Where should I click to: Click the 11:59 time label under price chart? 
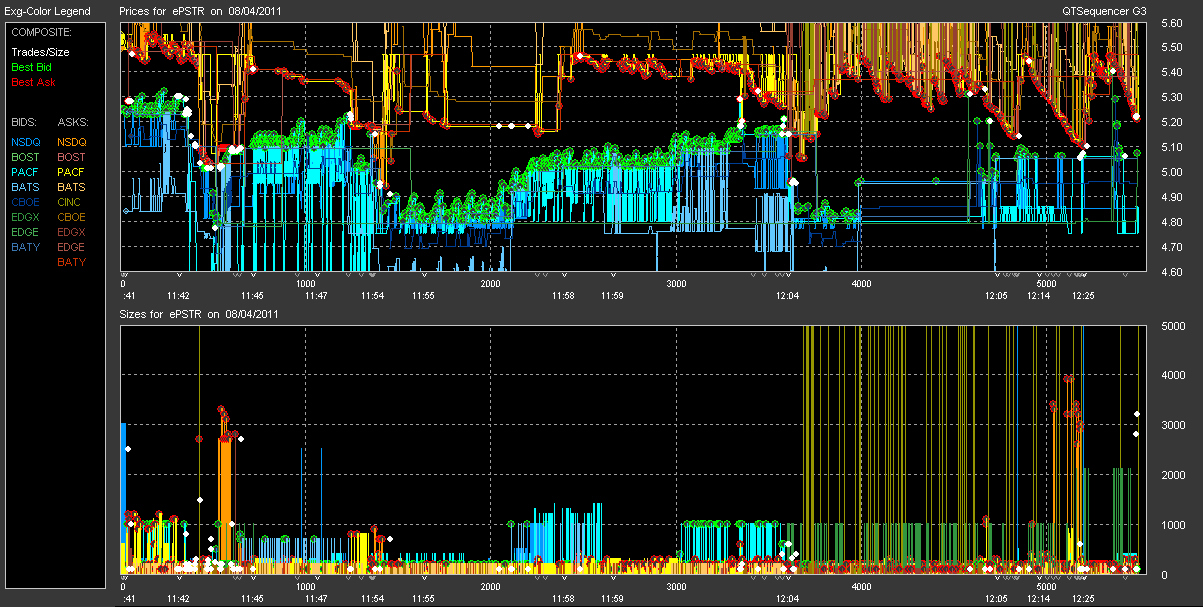click(x=612, y=295)
